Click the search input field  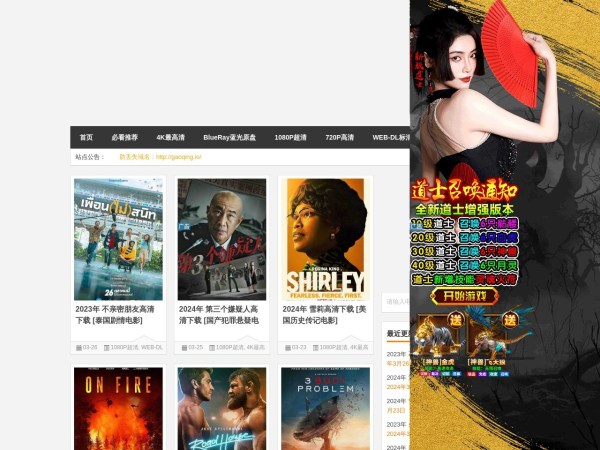(x=396, y=302)
